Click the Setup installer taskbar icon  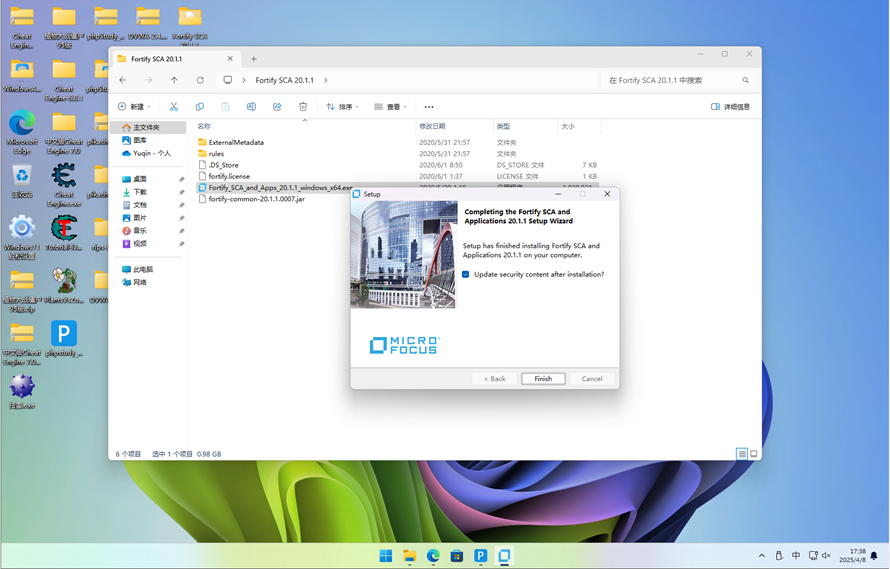504,555
